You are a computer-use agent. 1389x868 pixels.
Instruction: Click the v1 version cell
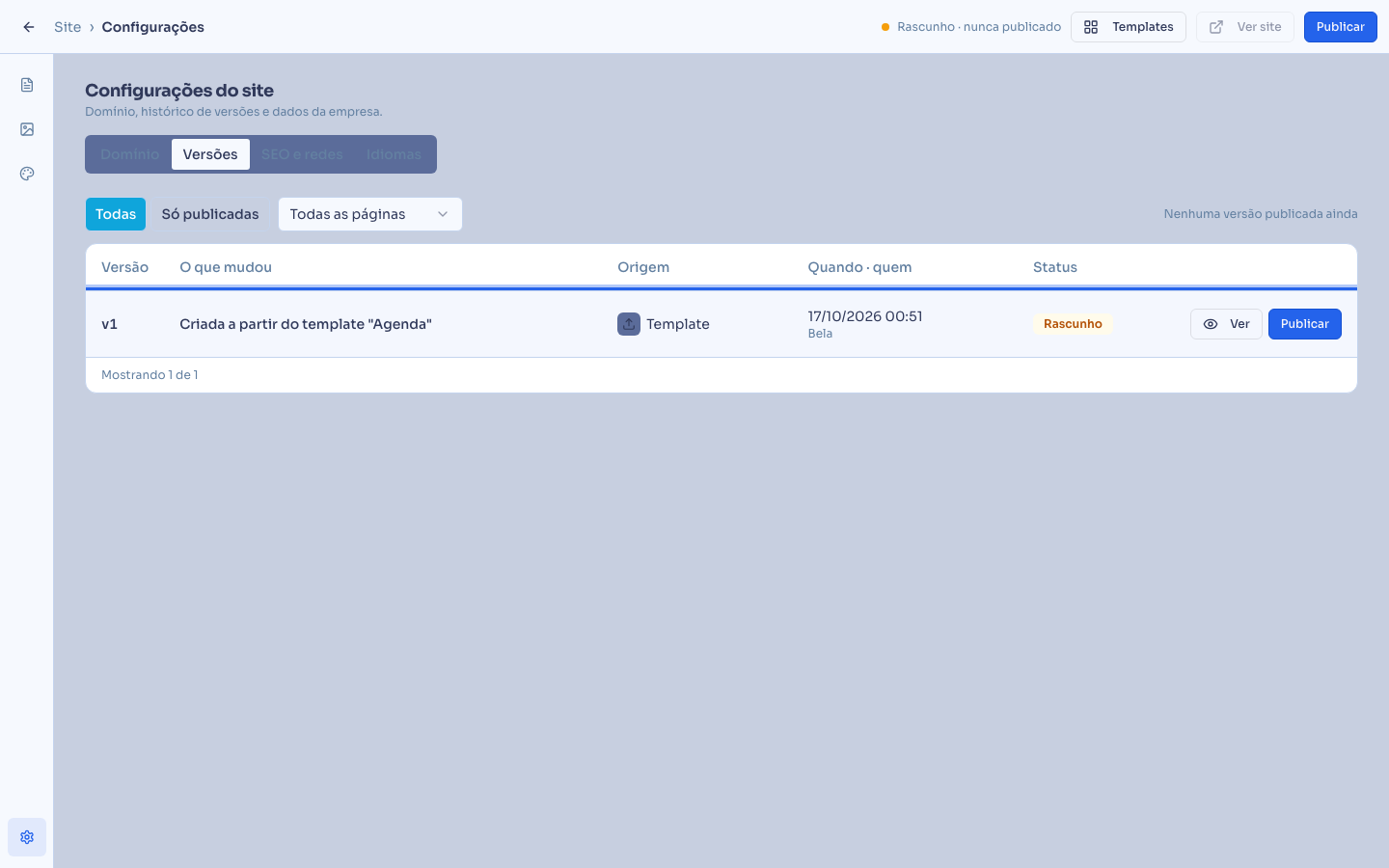click(110, 324)
